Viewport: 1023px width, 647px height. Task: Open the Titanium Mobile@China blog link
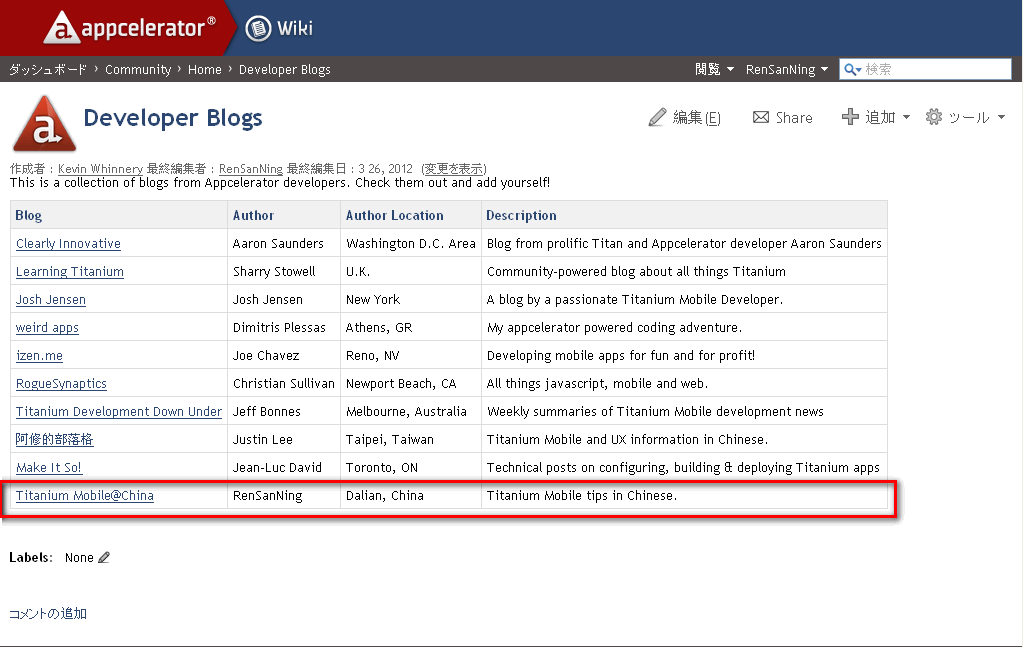[x=85, y=496]
